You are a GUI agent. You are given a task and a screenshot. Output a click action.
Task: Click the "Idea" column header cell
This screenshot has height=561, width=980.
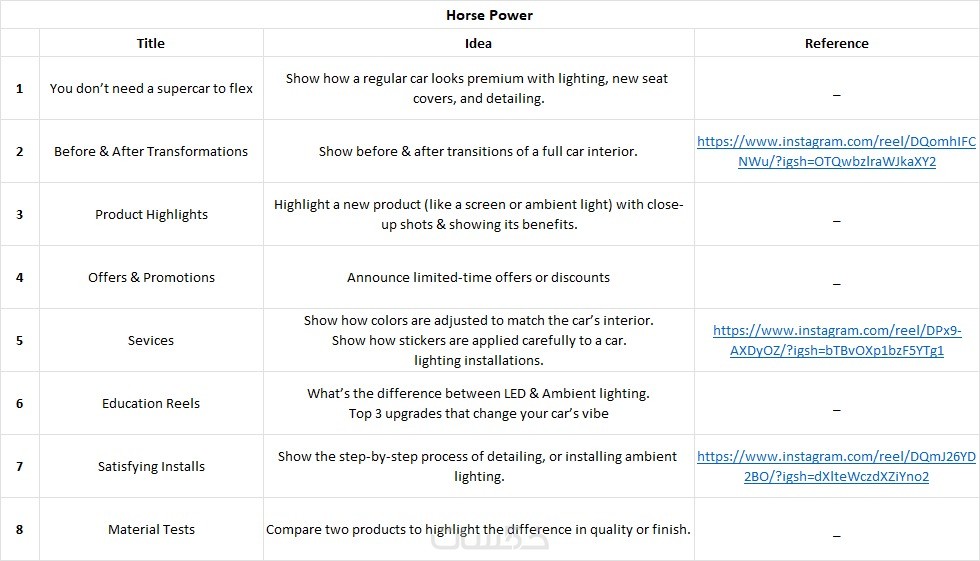pyautogui.click(x=478, y=43)
